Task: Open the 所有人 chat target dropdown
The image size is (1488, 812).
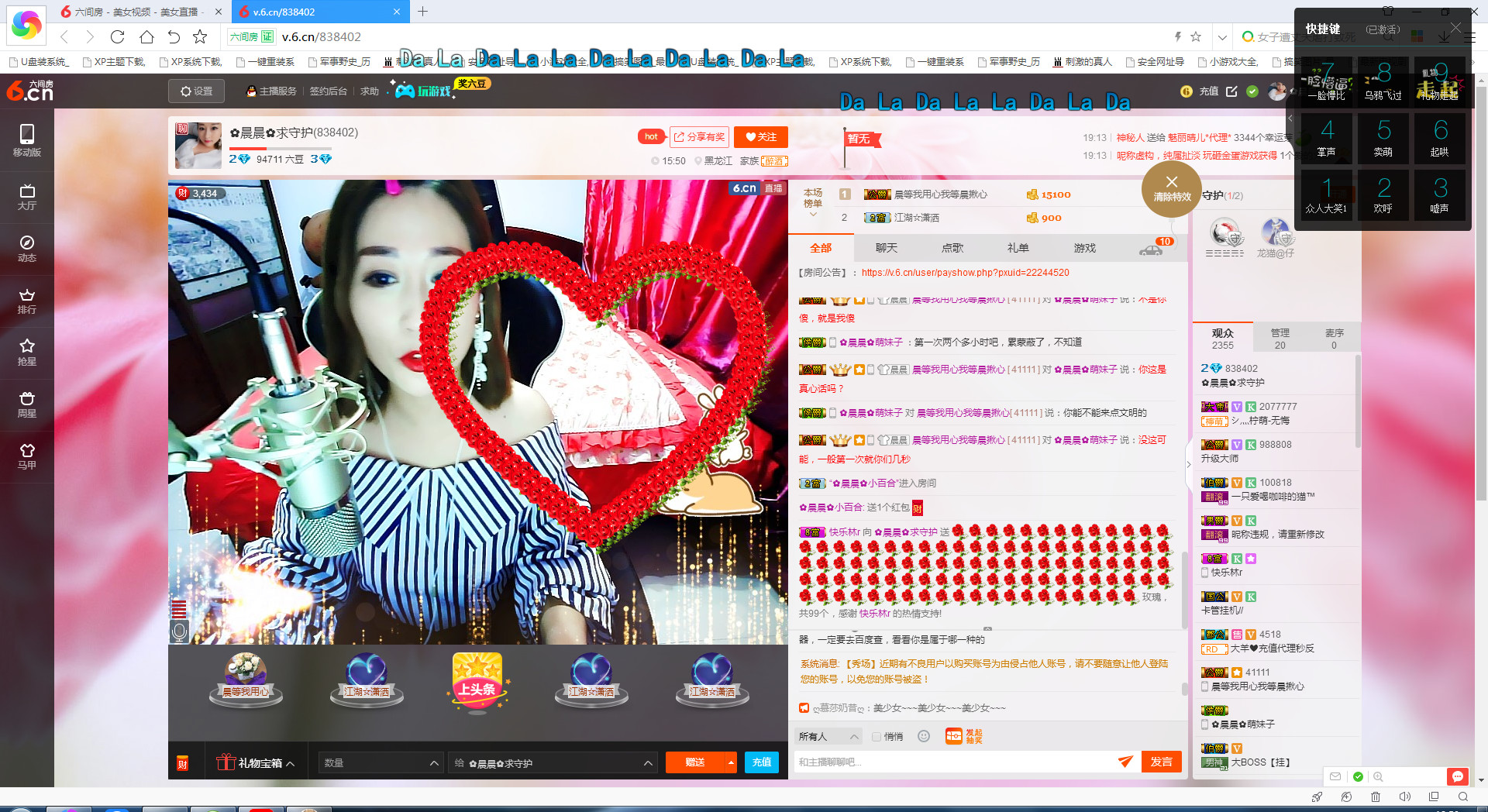Action: (828, 736)
